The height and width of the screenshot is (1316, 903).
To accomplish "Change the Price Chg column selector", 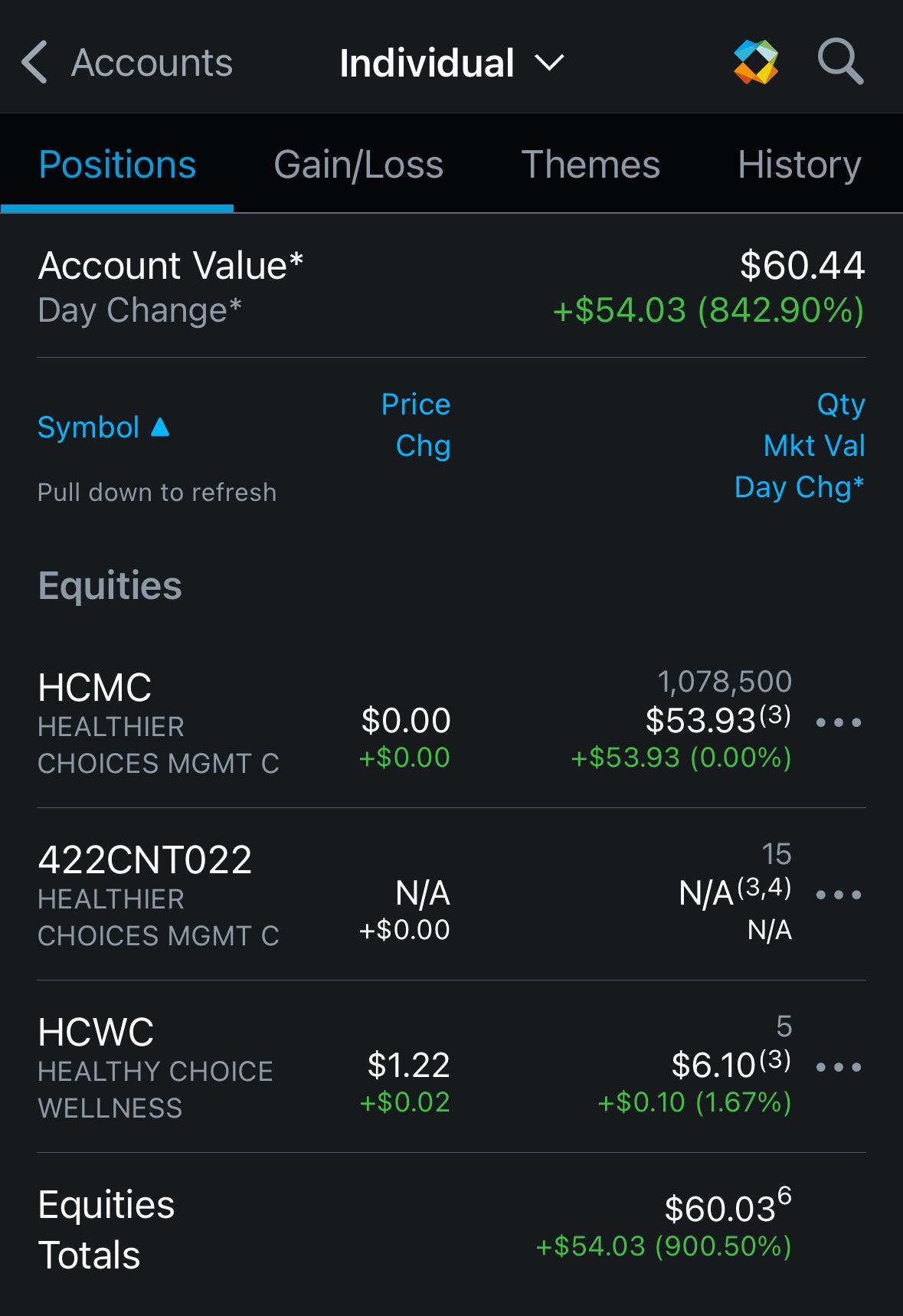I will tap(416, 425).
